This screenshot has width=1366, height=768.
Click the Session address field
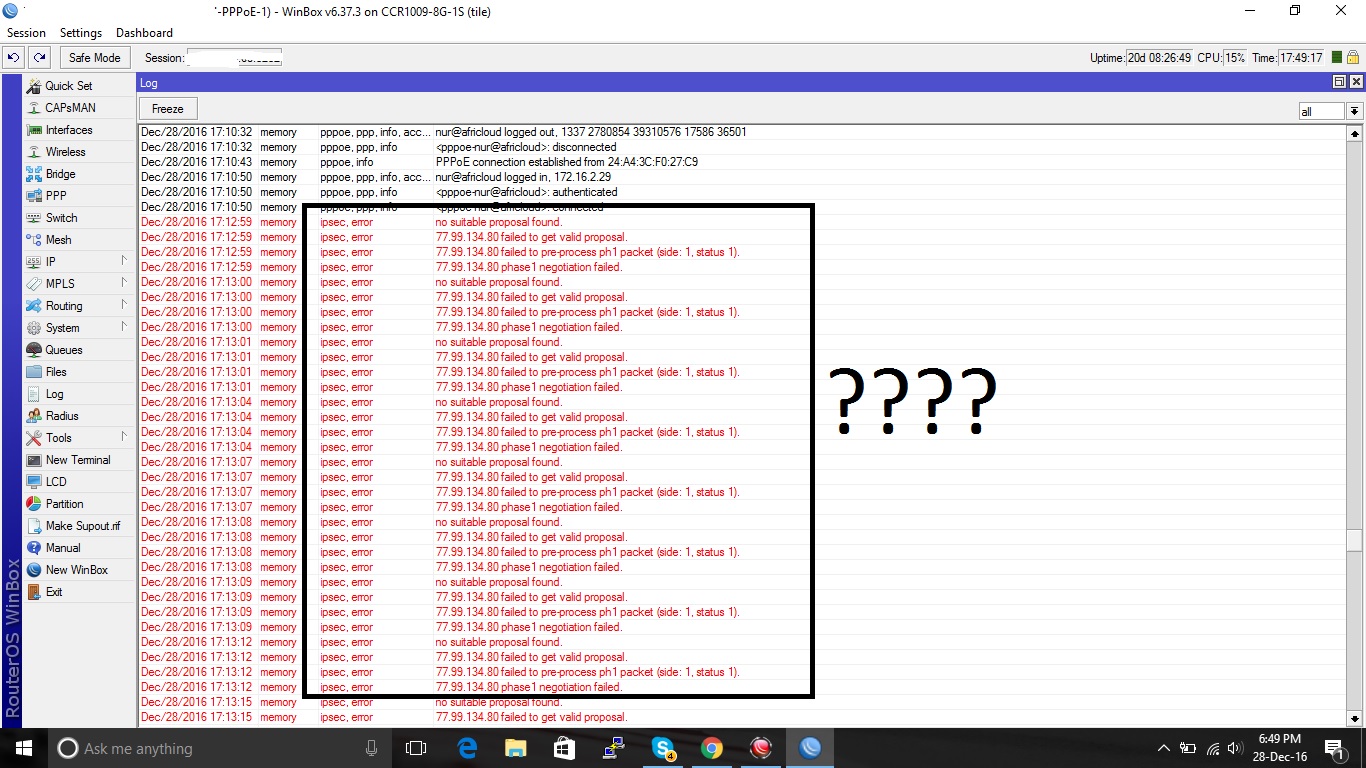234,58
